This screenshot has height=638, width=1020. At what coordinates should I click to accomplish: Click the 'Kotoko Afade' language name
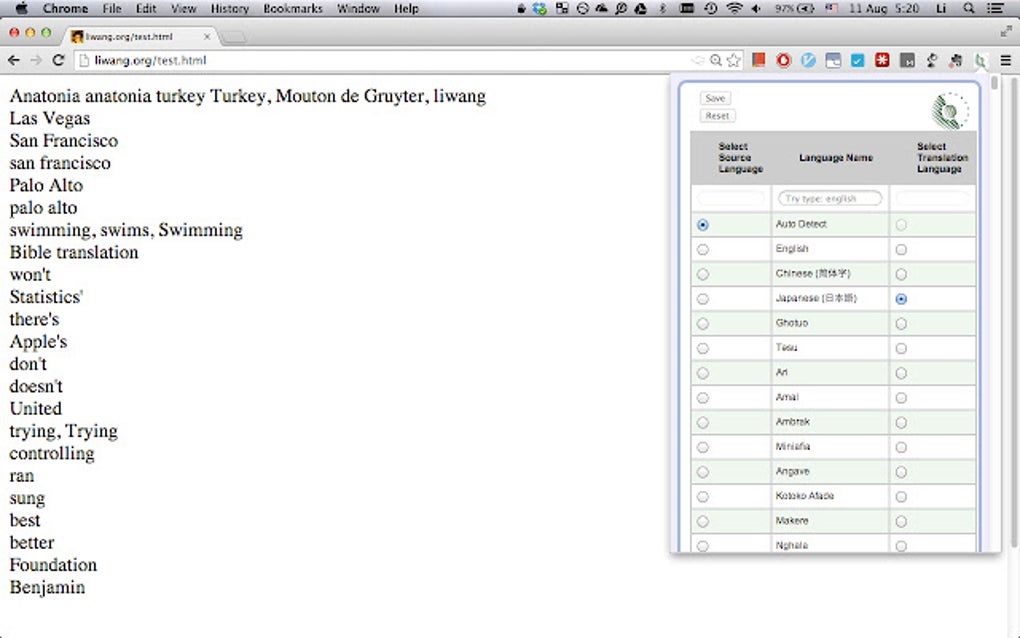tap(805, 496)
